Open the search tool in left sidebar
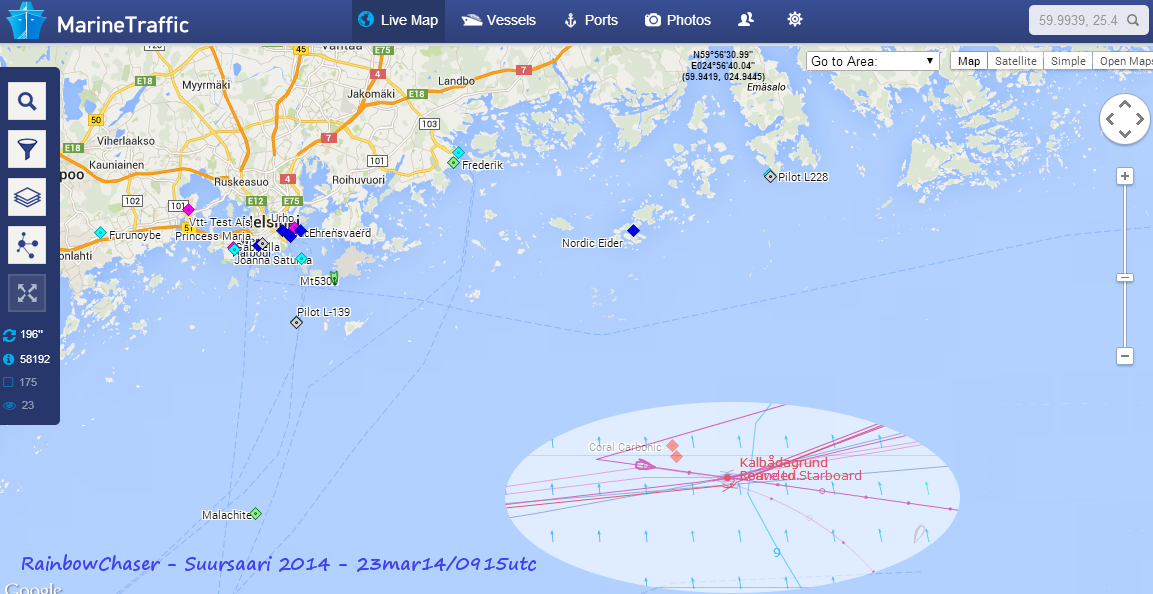This screenshot has width=1153, height=594. (27, 101)
